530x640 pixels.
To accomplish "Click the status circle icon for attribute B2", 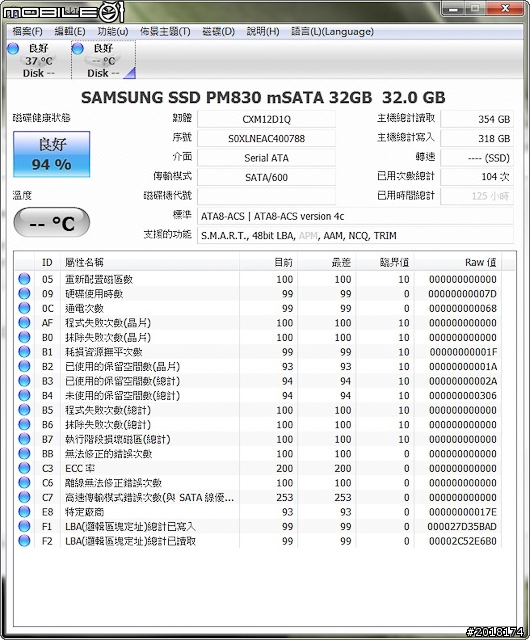I will pyautogui.click(x=24, y=366).
